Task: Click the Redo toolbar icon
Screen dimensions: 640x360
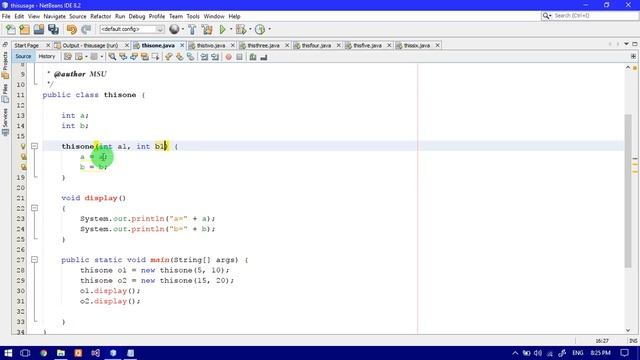Action: [x=86, y=29]
